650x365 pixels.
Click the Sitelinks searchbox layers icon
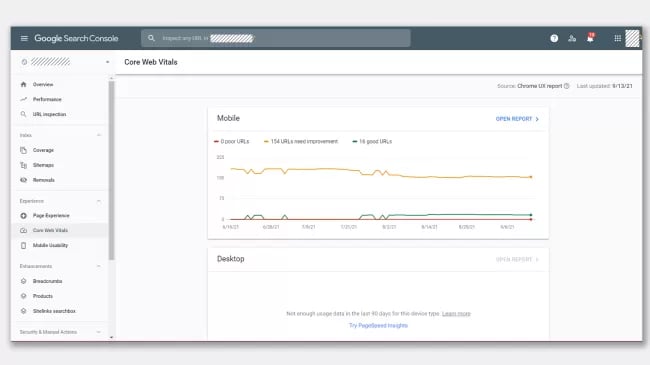pyautogui.click(x=24, y=311)
